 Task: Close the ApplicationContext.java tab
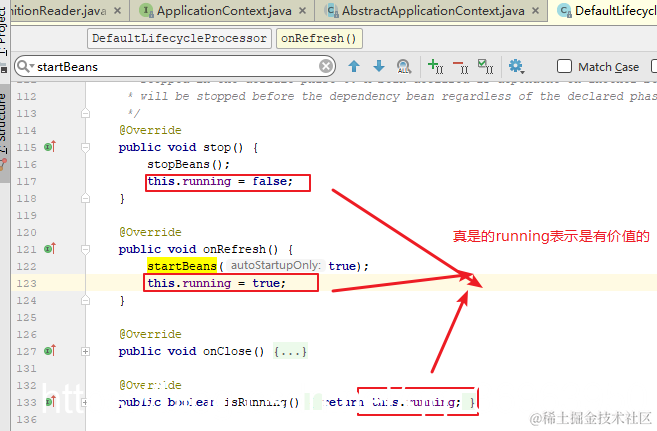click(303, 10)
